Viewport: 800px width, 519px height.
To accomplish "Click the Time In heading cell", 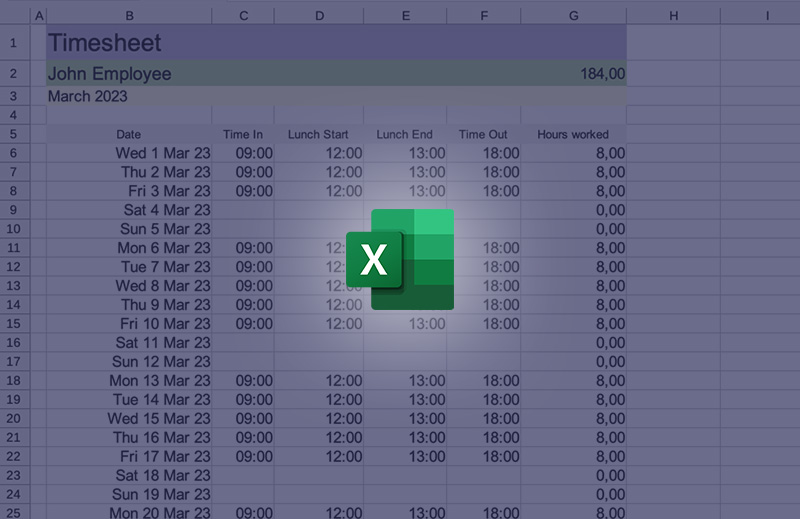I will 243,134.
